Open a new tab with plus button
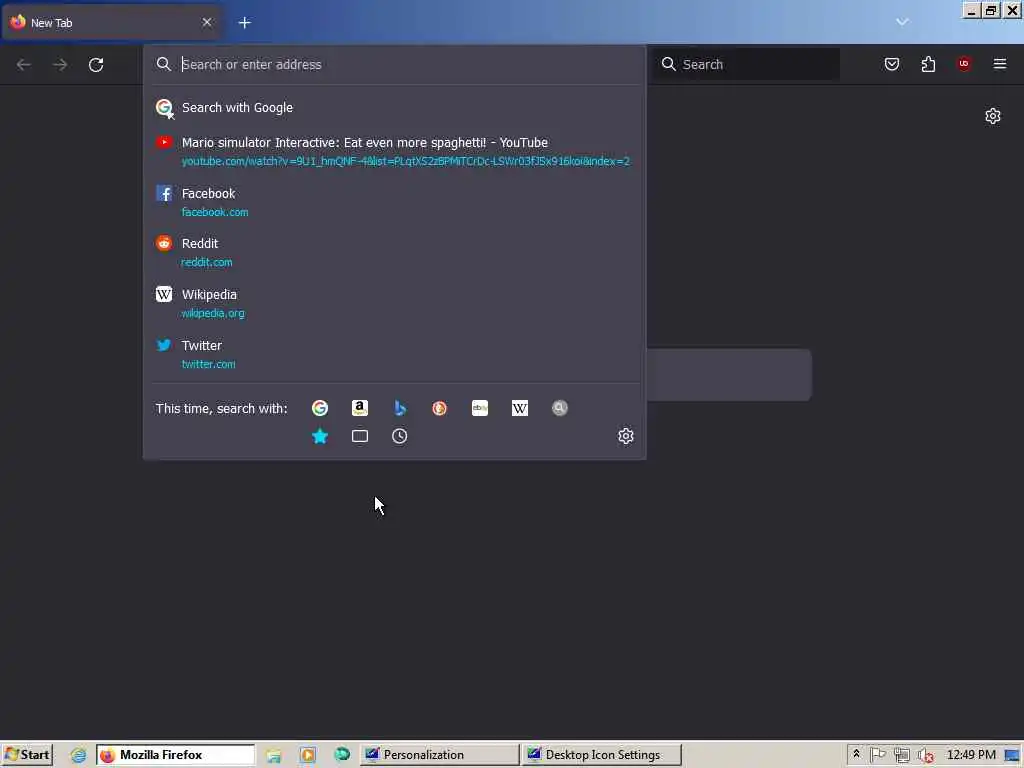 click(x=245, y=23)
